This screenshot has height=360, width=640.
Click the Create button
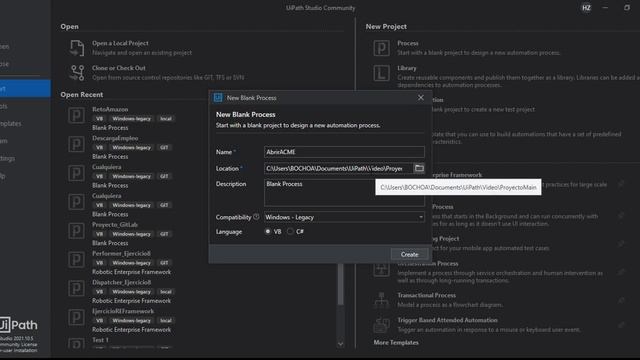click(x=409, y=254)
